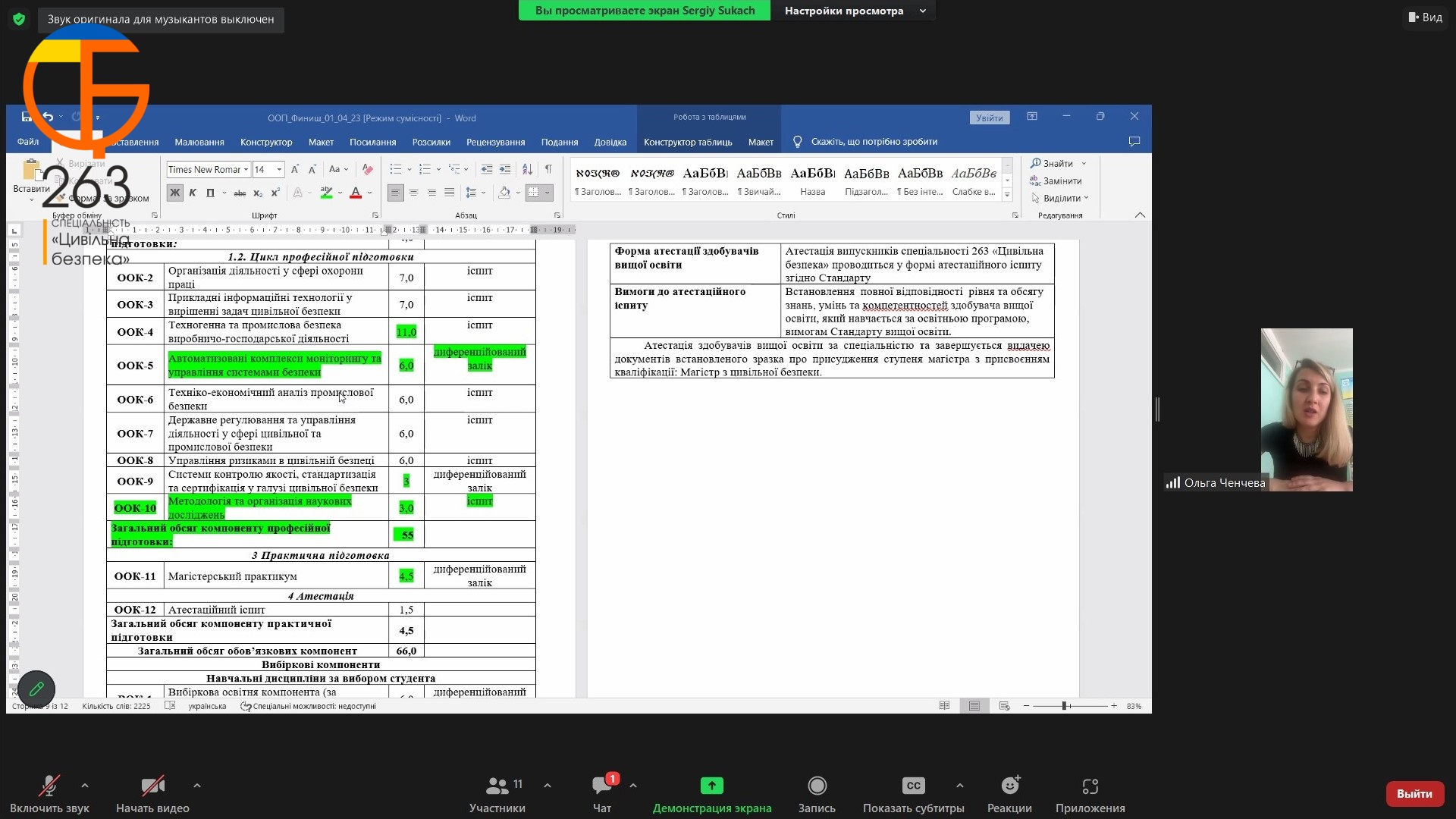Switch Word to Web Layout view
This screenshot has height=819, width=1456.
tap(1005, 705)
